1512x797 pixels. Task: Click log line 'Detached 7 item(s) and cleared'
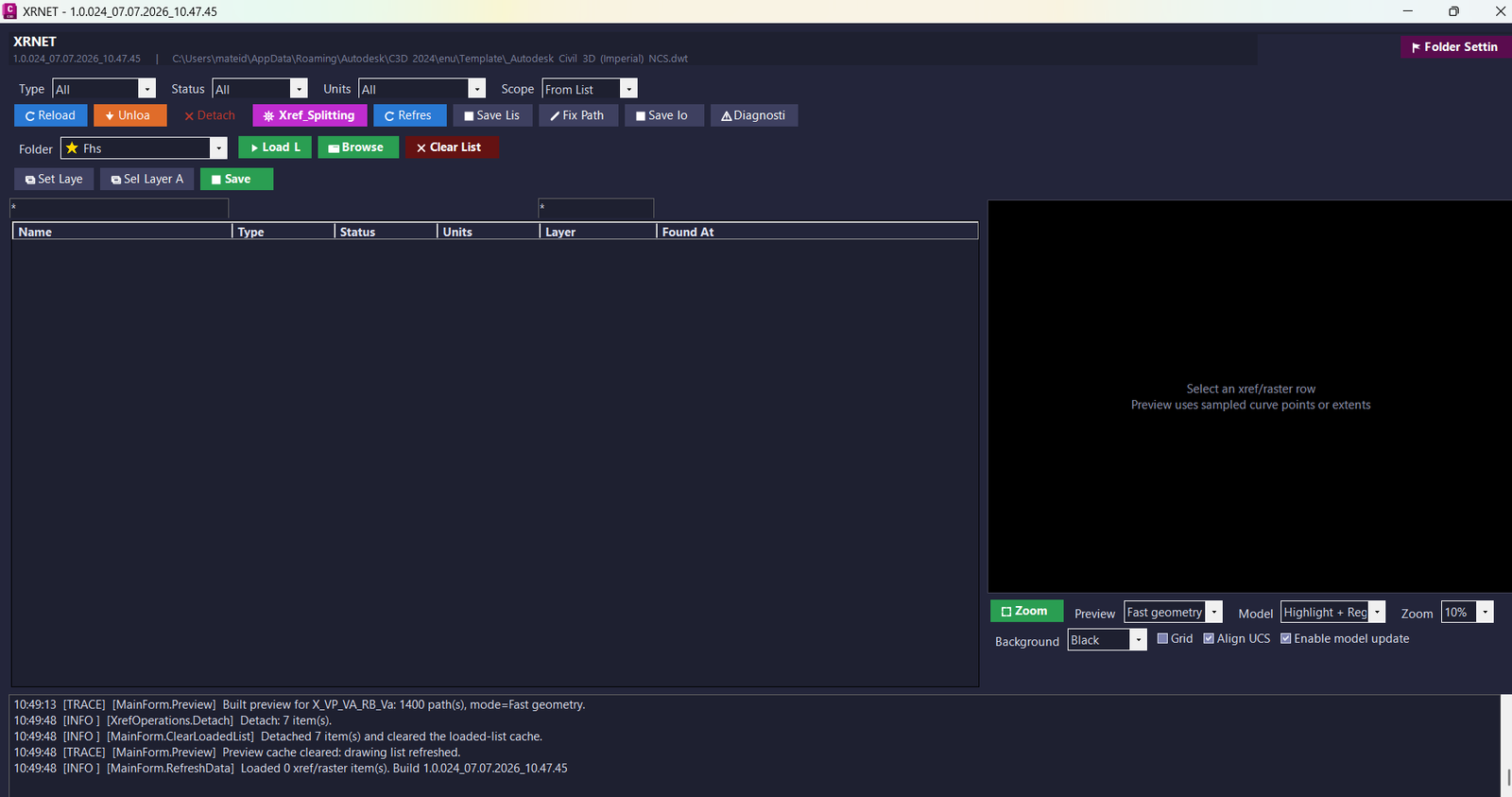point(278,736)
